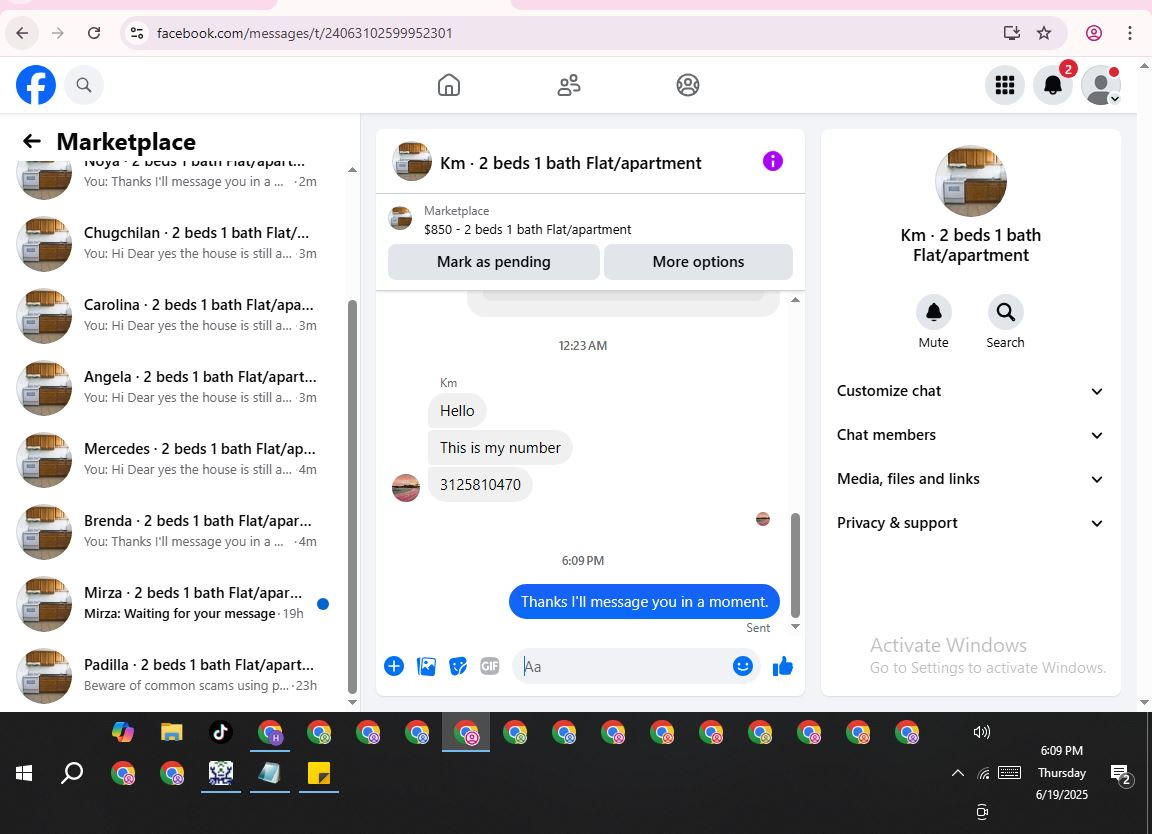Search in conversation with magnifier icon
The height and width of the screenshot is (834, 1152).
(1005, 312)
